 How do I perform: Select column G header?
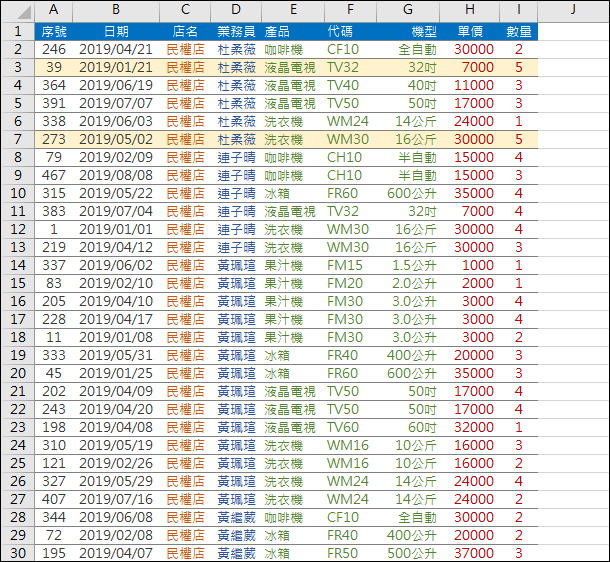(x=408, y=10)
